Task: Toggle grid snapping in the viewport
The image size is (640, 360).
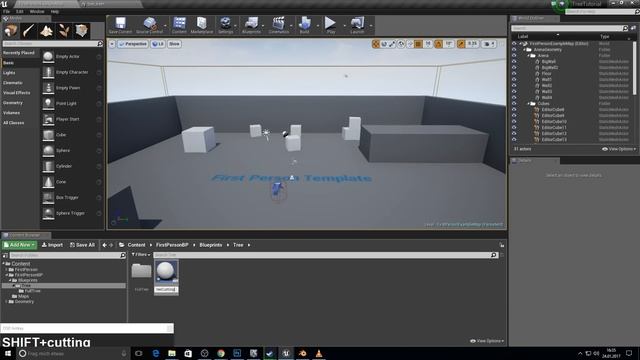Action: pyautogui.click(x=418, y=44)
